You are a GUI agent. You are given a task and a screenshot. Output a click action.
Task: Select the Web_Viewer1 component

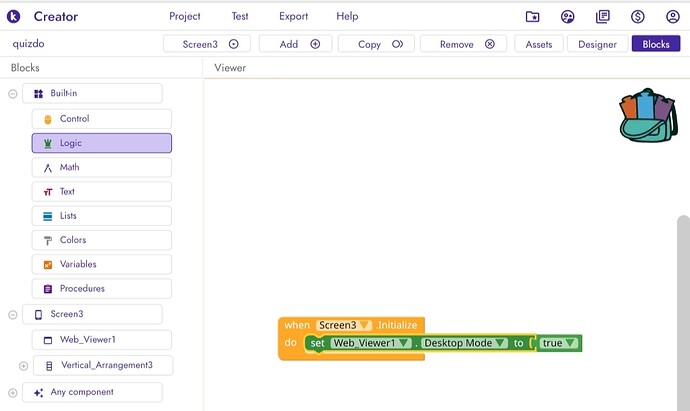point(102,340)
